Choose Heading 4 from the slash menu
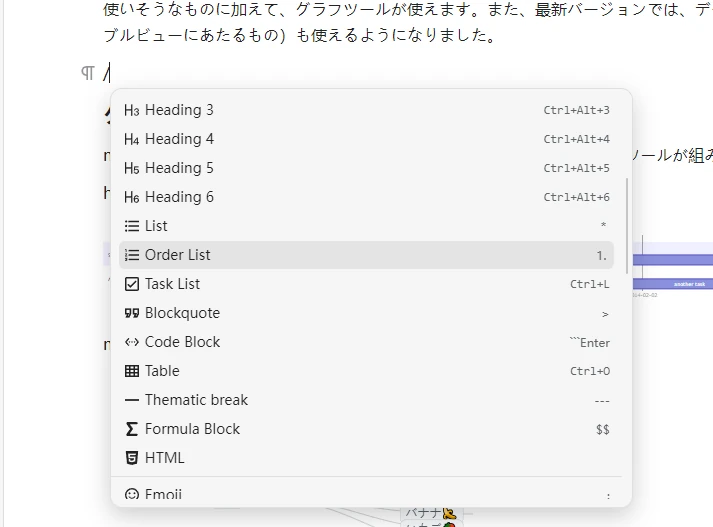This screenshot has width=713, height=527. click(x=367, y=139)
